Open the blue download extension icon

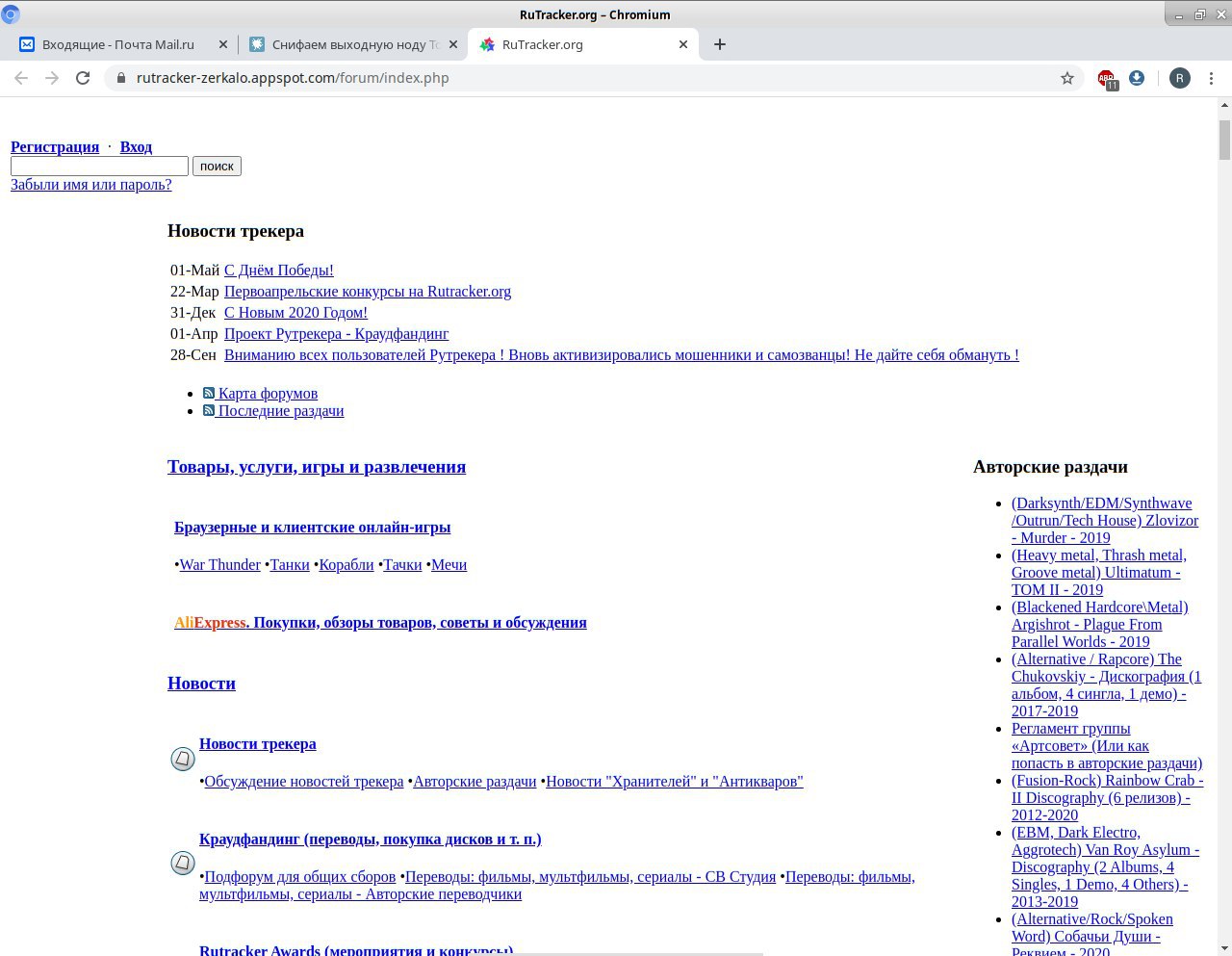click(1137, 78)
